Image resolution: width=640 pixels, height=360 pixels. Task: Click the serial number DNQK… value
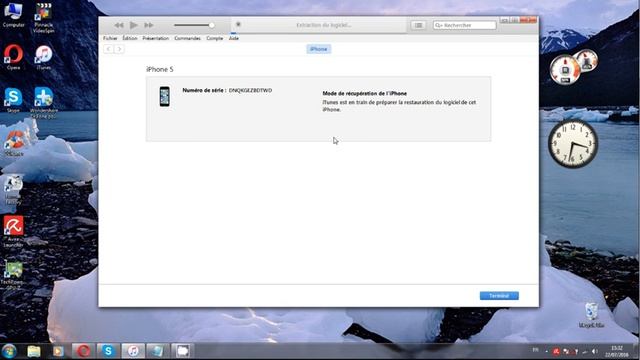click(x=250, y=90)
